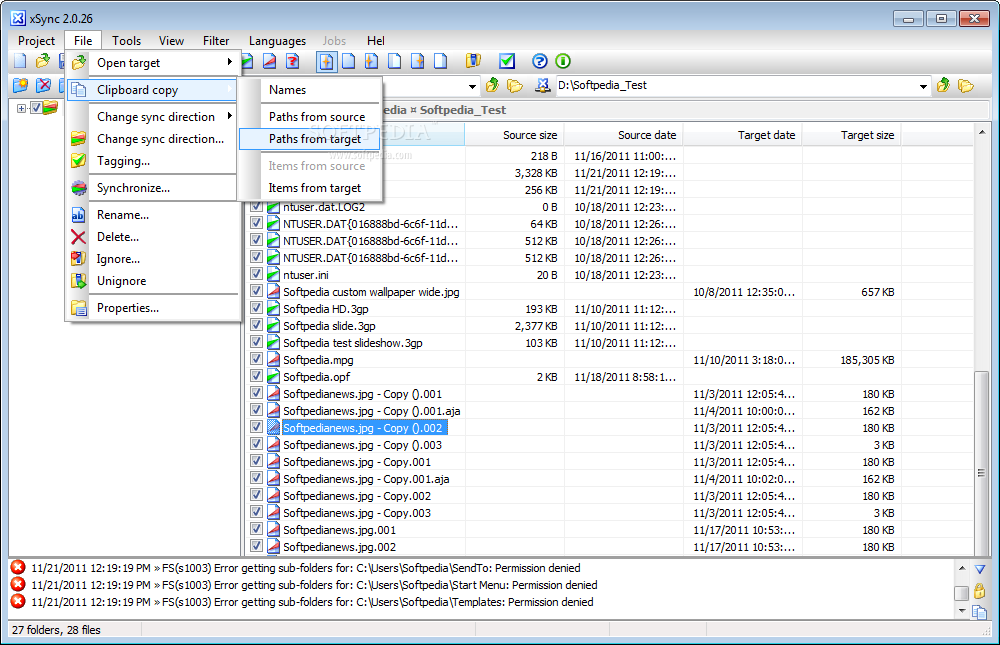Toggle the highlighted orange arrow view filter icon

point(327,61)
